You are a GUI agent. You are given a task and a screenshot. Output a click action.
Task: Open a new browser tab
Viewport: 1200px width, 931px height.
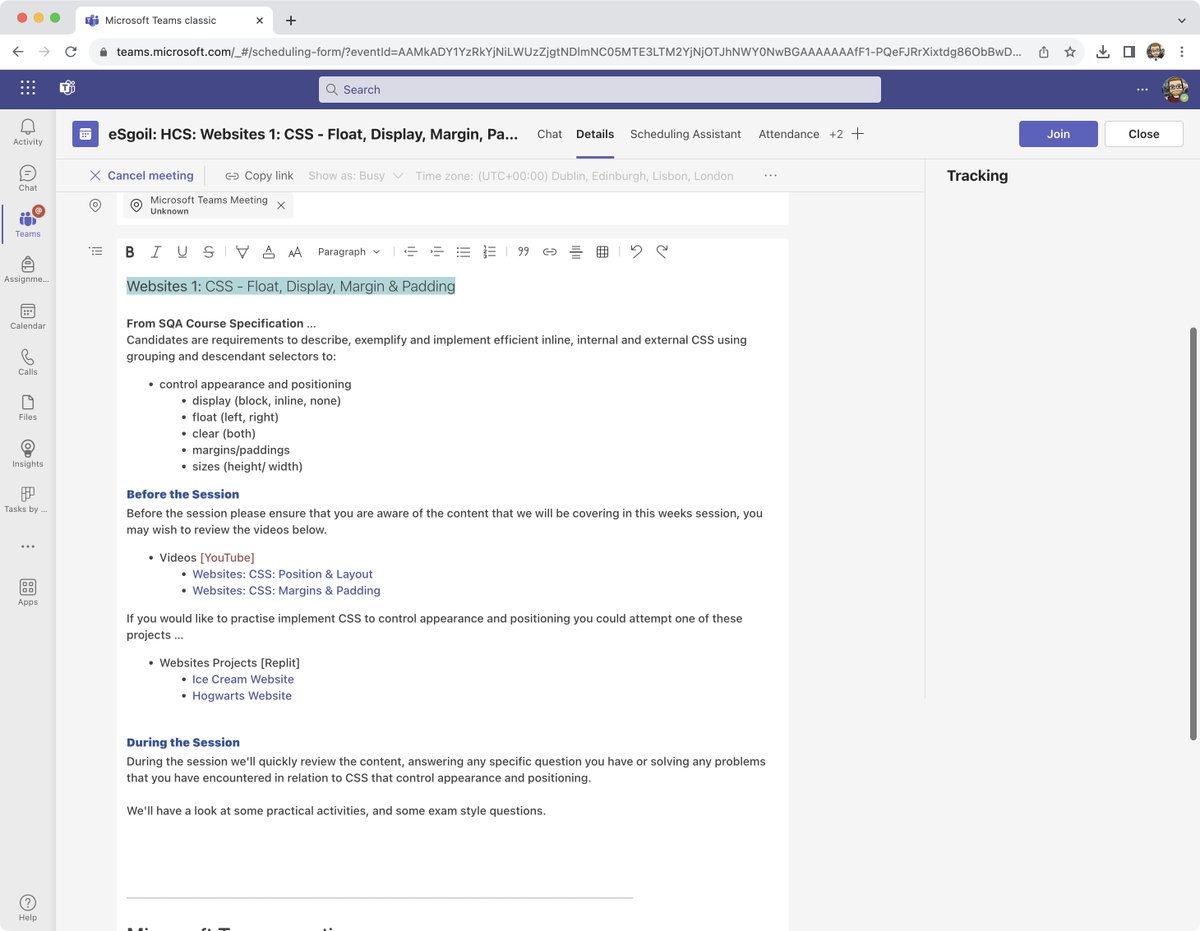point(291,20)
